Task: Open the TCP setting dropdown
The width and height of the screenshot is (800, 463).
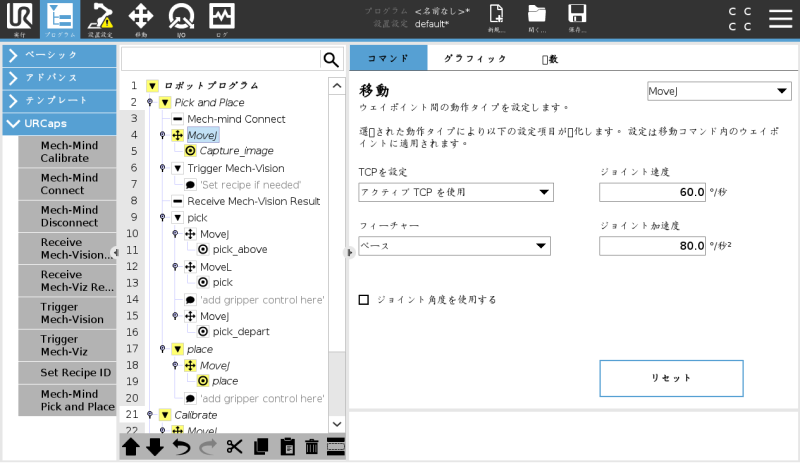Action: tap(456, 192)
